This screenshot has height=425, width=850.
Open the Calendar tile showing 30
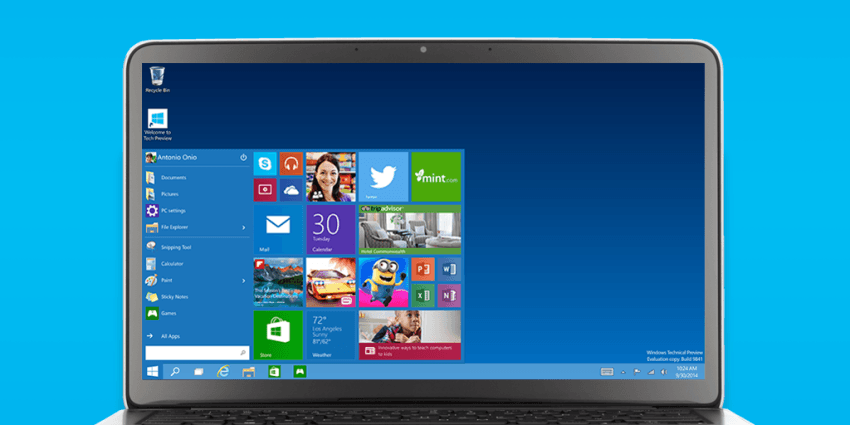[331, 229]
